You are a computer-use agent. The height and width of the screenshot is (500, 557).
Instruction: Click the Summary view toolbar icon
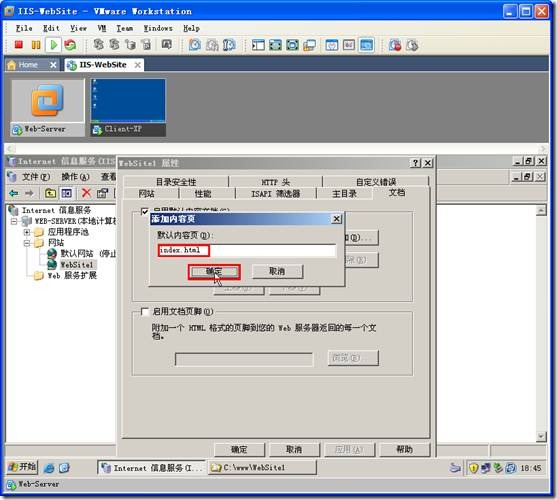[331, 45]
